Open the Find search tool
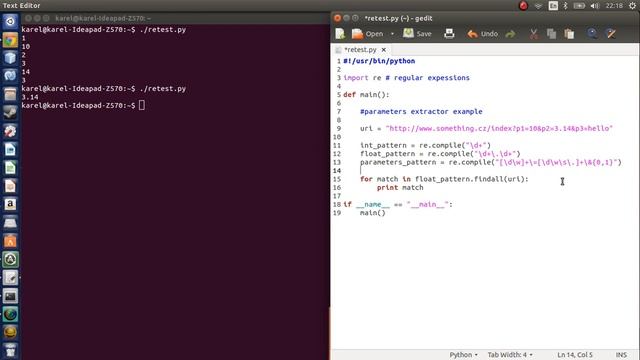 [592, 34]
